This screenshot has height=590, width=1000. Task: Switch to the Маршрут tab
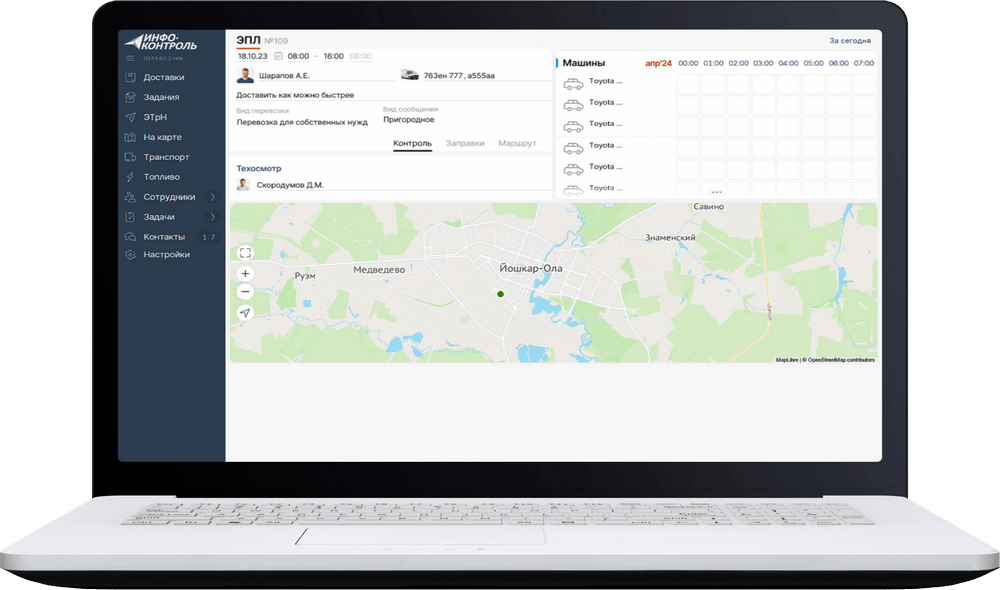(x=516, y=144)
